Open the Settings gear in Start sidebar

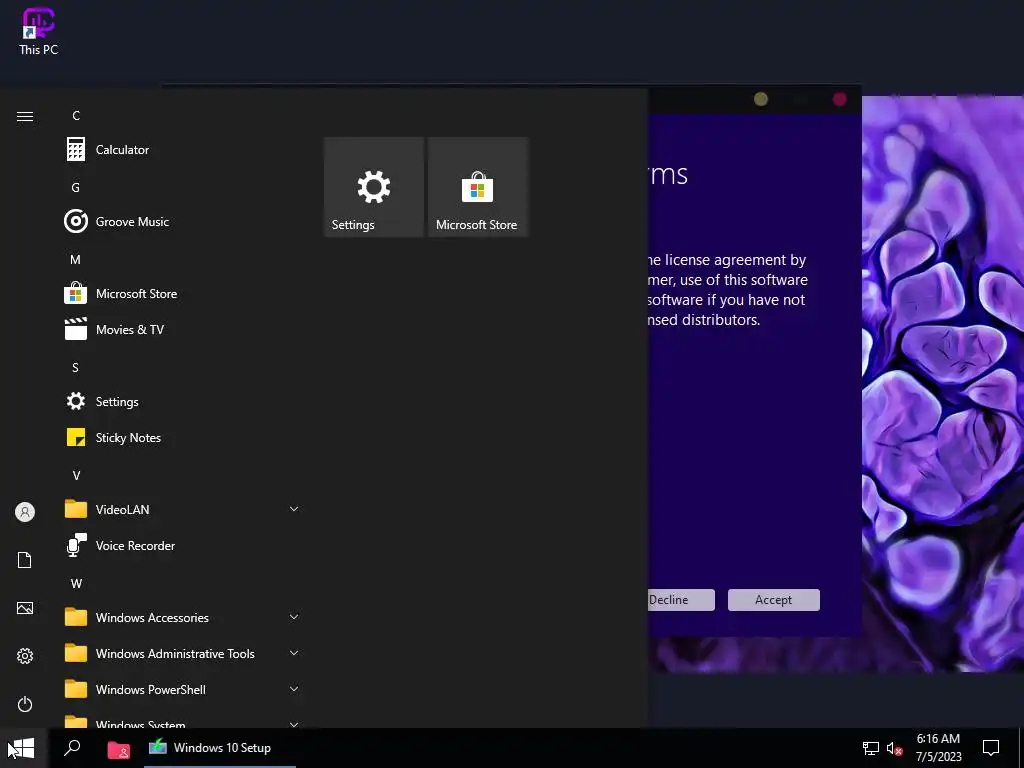pyautogui.click(x=25, y=656)
